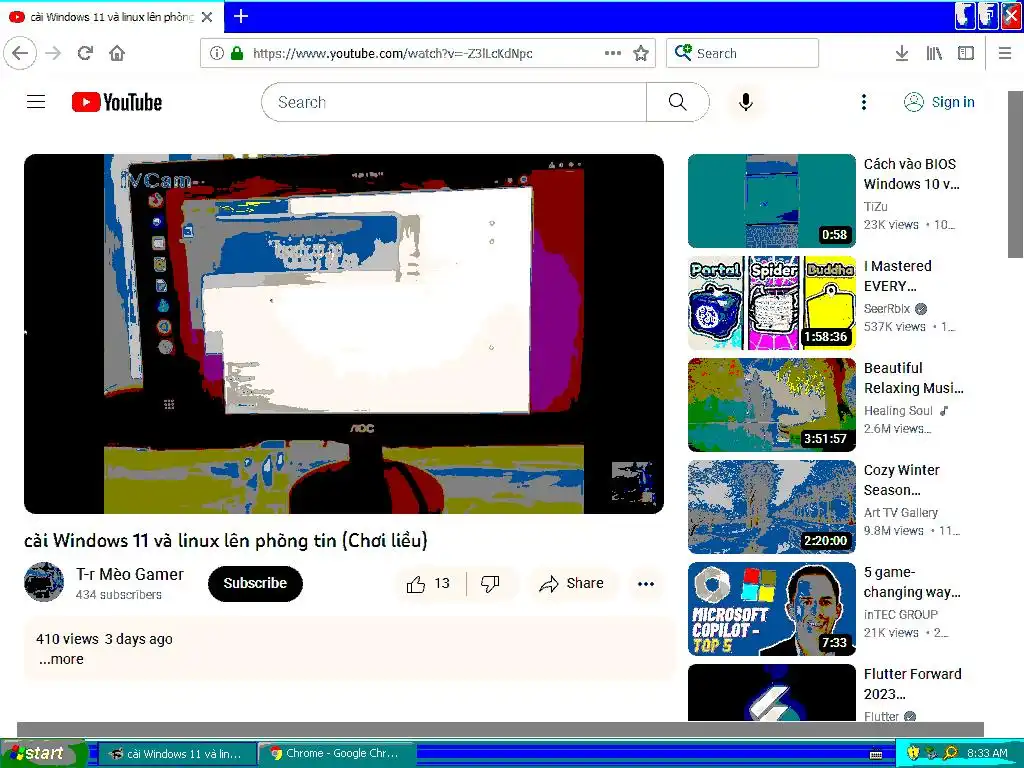Bookmark this page with the star icon
Viewport: 1024px width, 768px height.
(x=641, y=54)
